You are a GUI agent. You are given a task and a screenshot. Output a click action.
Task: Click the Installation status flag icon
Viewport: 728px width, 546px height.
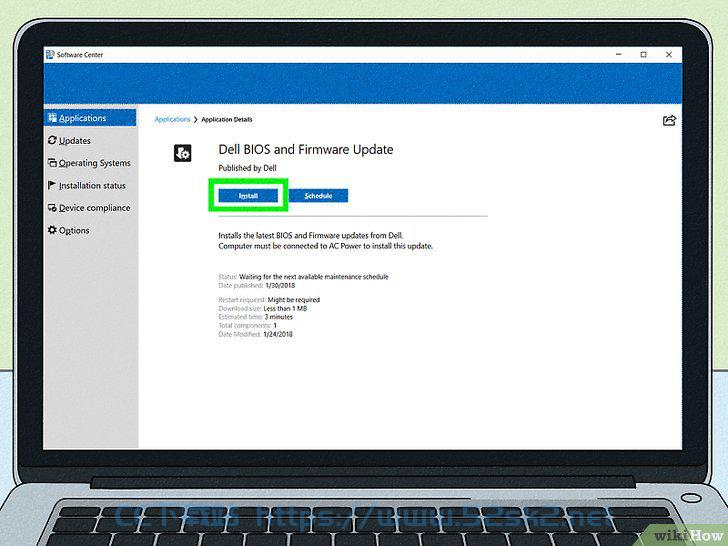pos(52,185)
